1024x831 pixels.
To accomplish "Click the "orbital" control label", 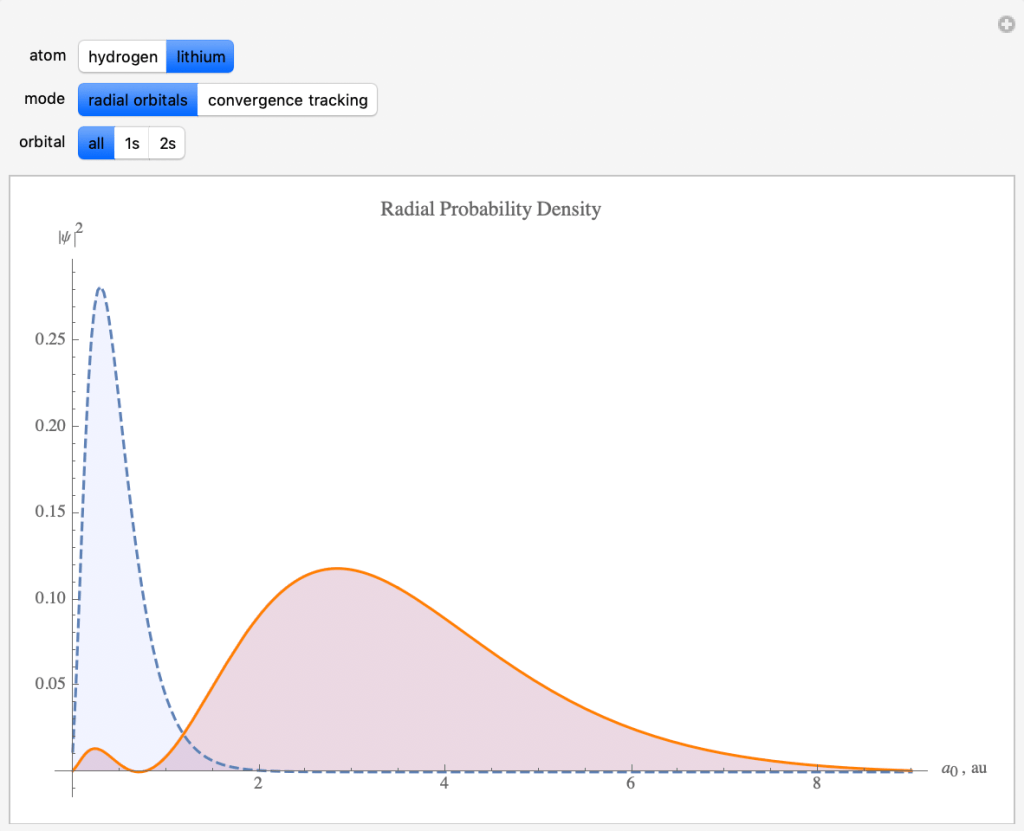I will coord(42,143).
